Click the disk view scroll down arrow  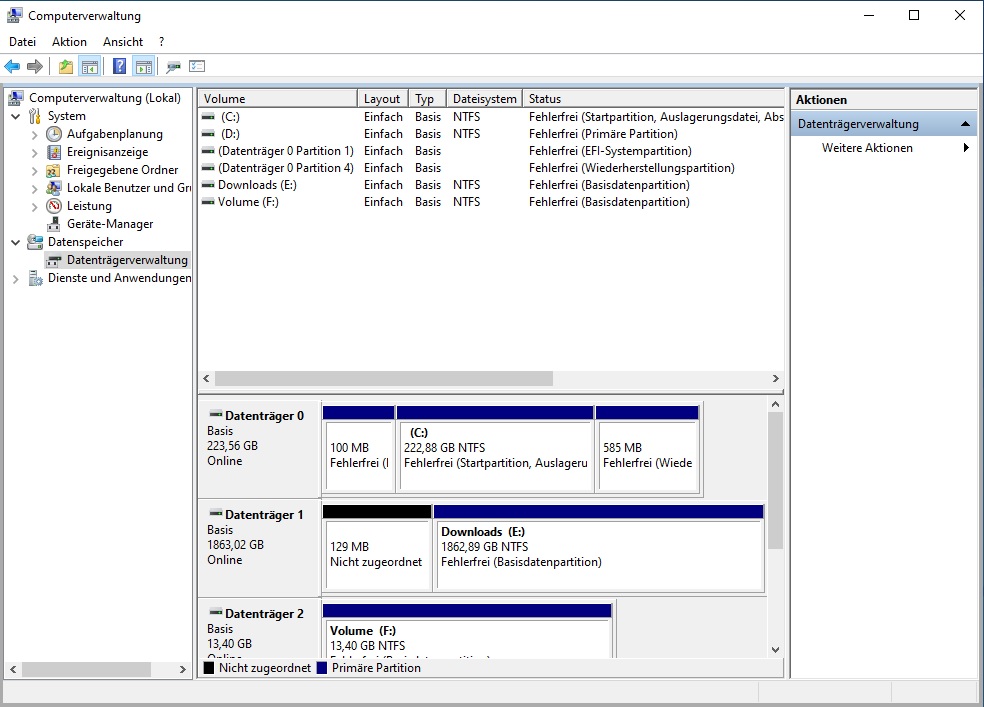point(776,650)
